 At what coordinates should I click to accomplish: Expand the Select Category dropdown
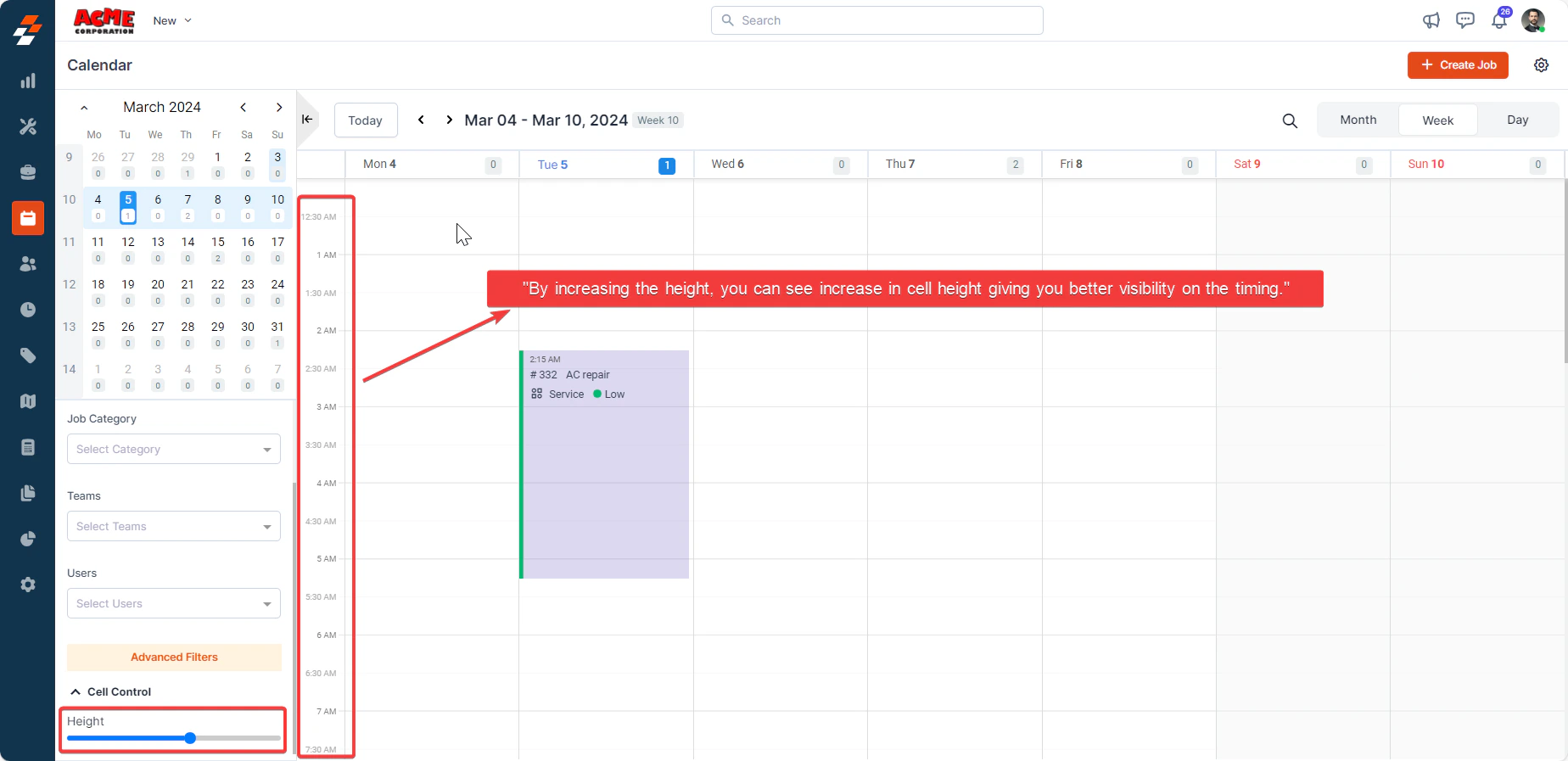pyautogui.click(x=174, y=449)
